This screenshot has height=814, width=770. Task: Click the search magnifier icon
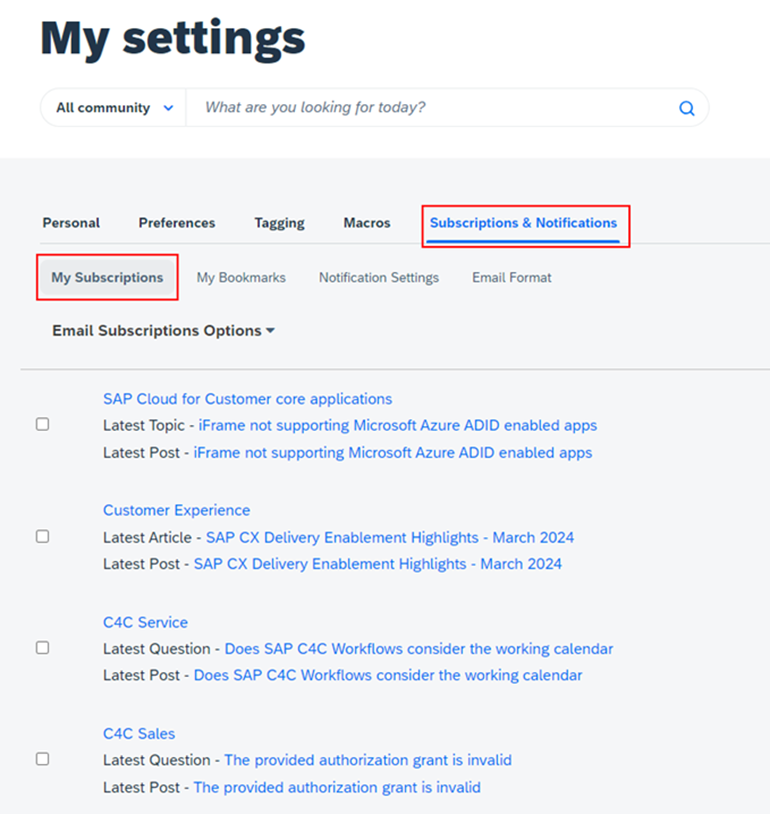coord(686,108)
